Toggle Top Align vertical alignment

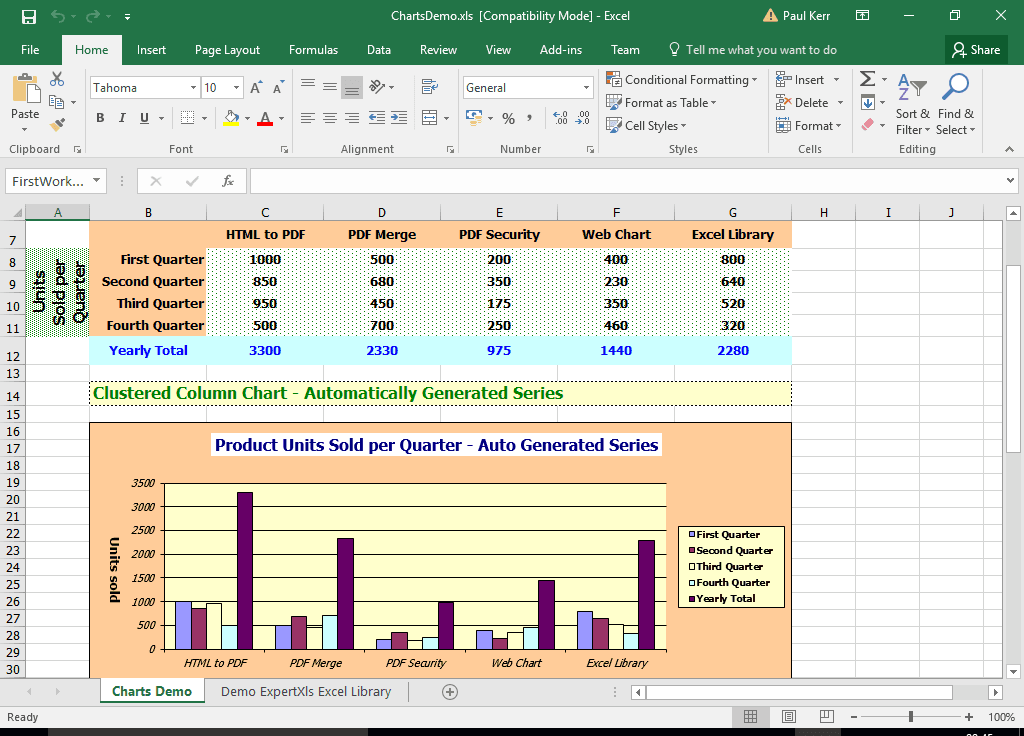[308, 86]
